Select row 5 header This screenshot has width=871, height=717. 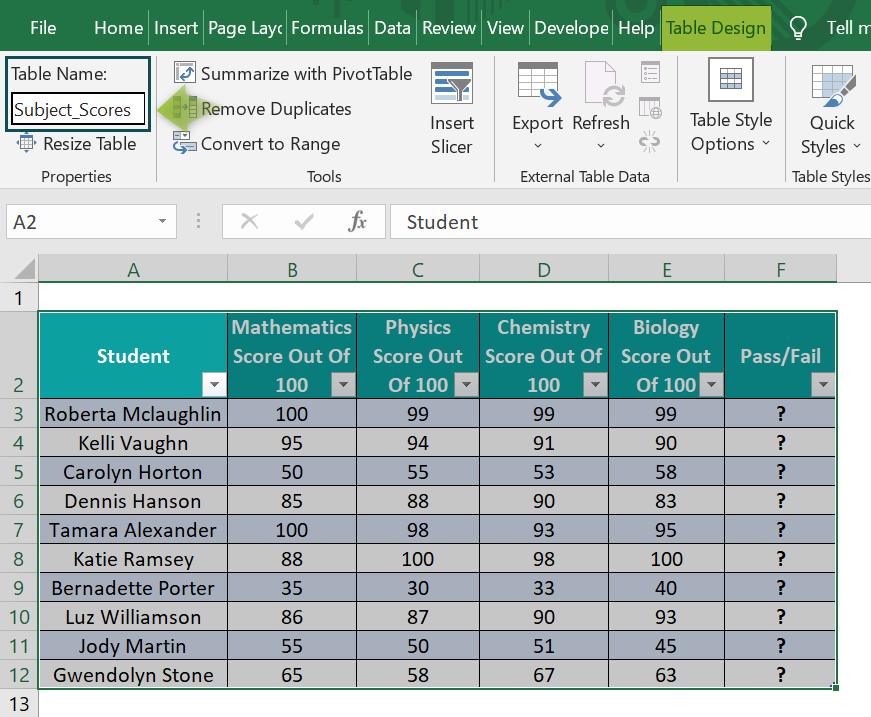click(18, 472)
